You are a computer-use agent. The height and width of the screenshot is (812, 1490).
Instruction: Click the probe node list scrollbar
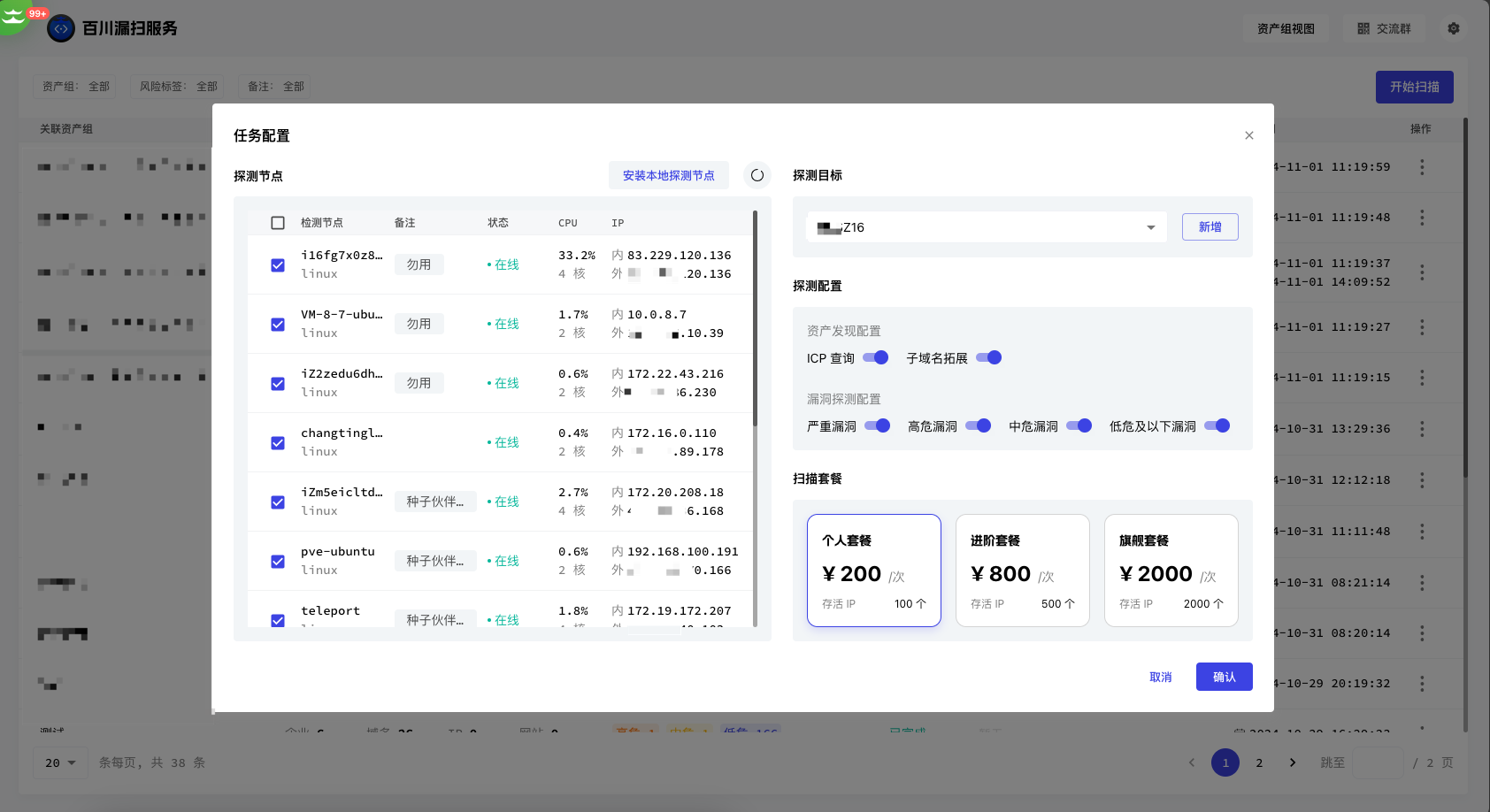(x=755, y=318)
